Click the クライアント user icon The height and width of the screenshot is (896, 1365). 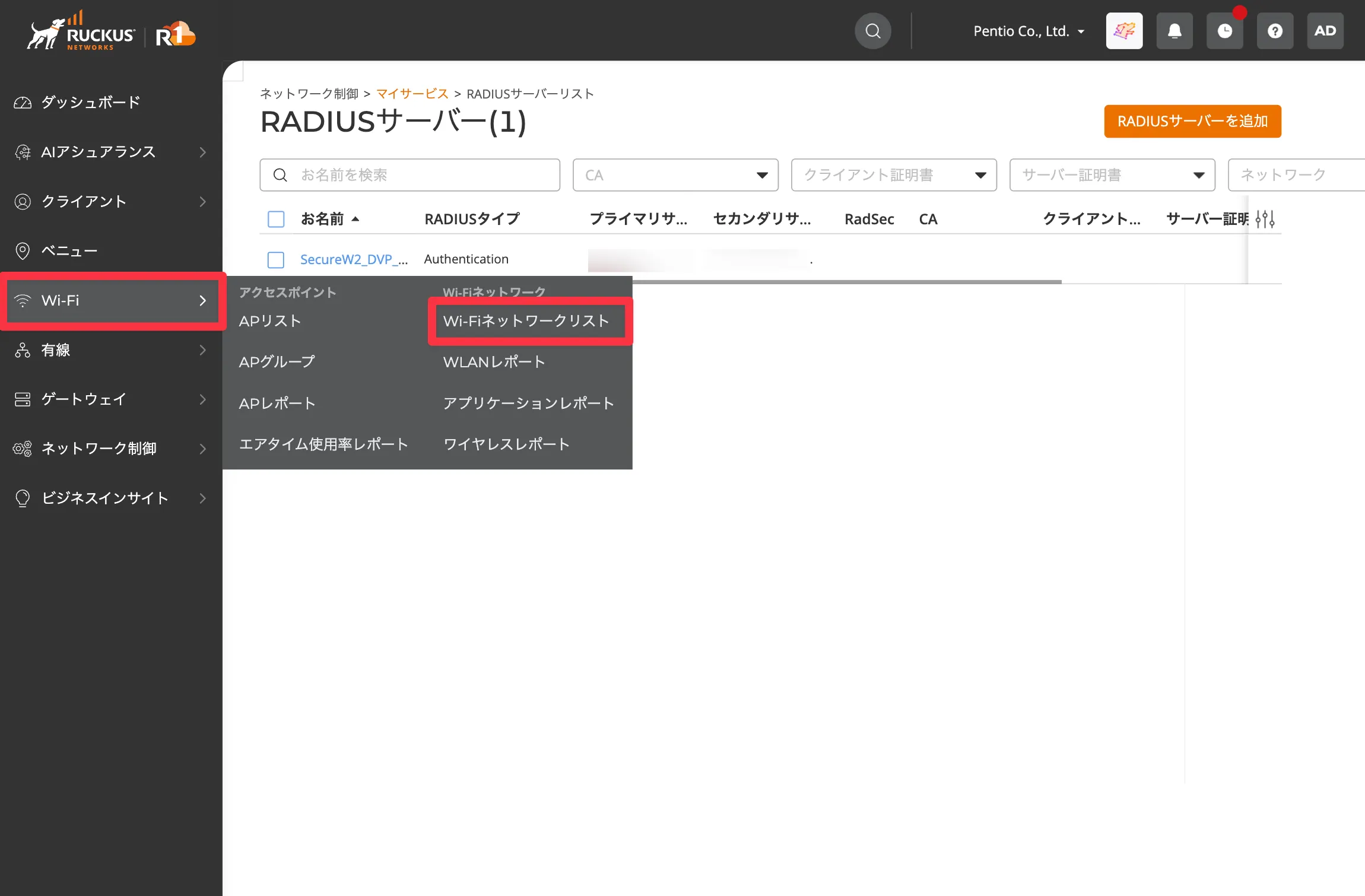click(x=23, y=202)
